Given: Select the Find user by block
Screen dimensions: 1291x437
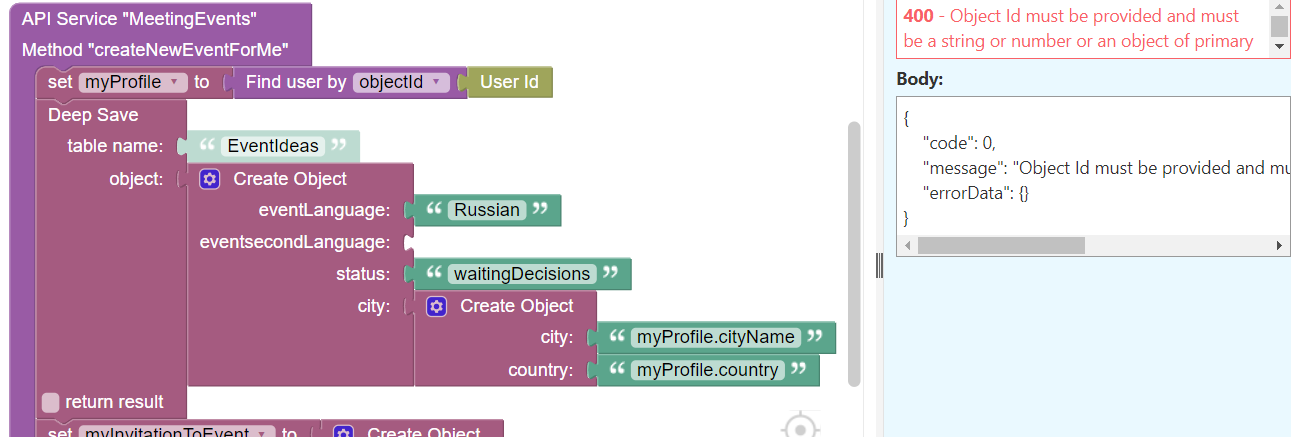Looking at the screenshot, I should click(x=295, y=82).
